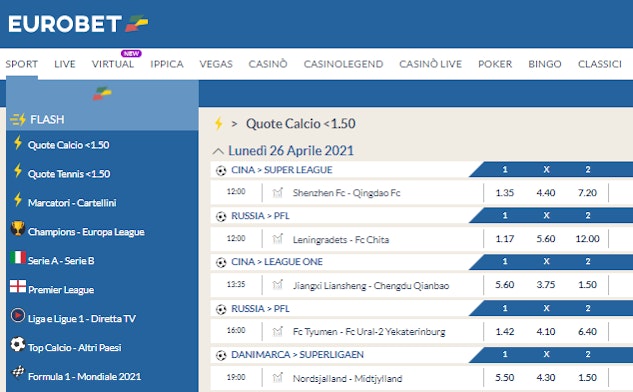Bet on odds 5.50 for Nordsjalland
This screenshot has height=392, width=633.
point(505,378)
